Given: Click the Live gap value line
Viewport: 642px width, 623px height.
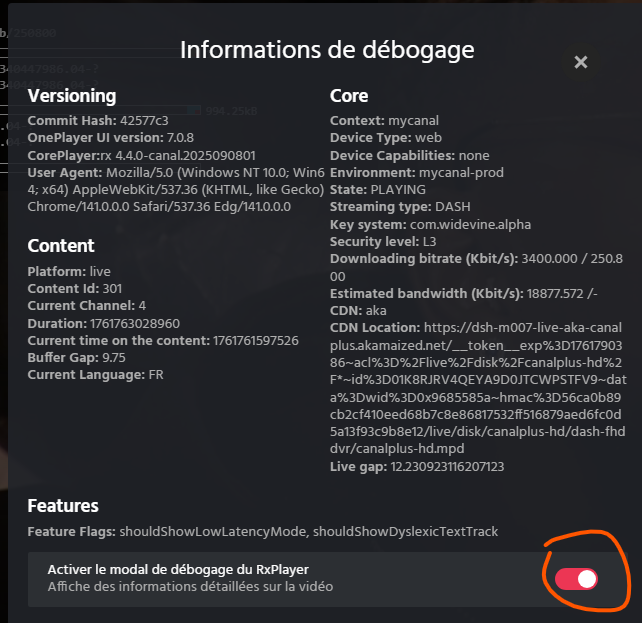Looking at the screenshot, I should coord(417,466).
